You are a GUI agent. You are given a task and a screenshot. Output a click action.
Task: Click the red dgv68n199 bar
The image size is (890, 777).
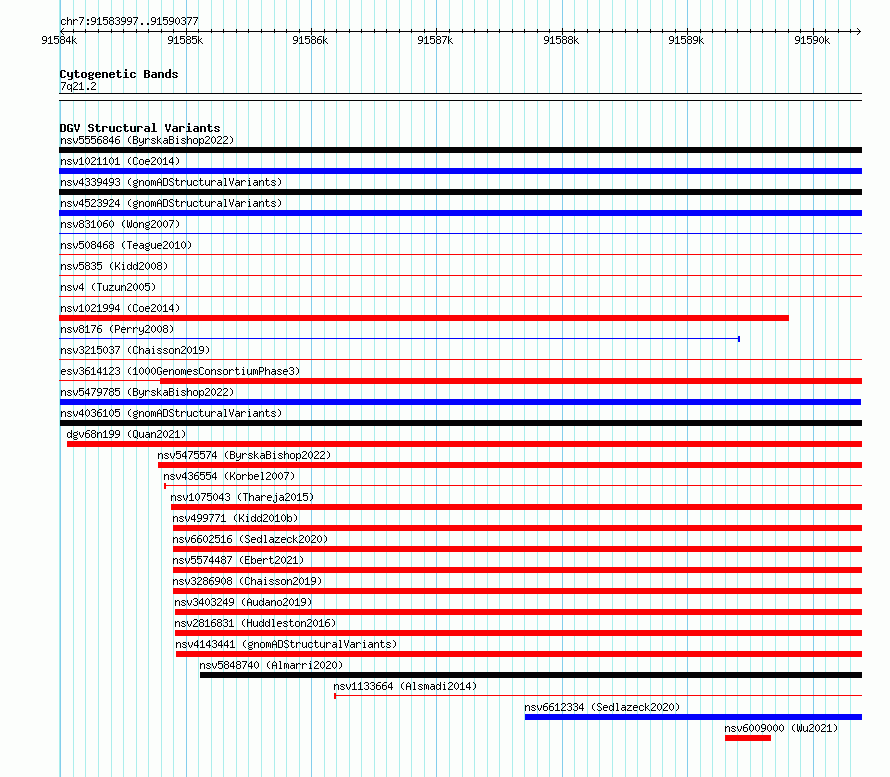pos(464,444)
